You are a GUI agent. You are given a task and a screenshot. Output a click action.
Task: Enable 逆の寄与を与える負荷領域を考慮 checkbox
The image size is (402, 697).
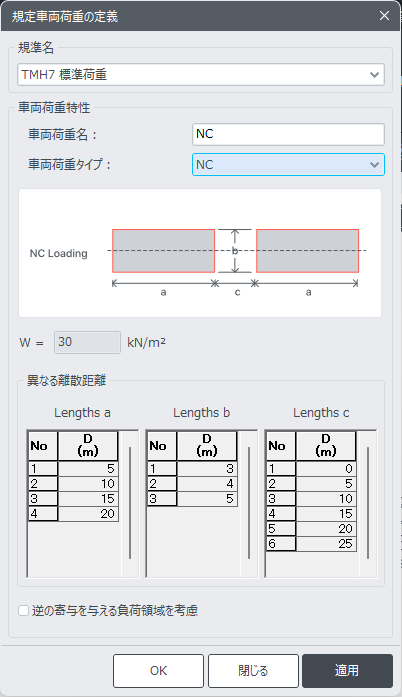tap(24, 610)
